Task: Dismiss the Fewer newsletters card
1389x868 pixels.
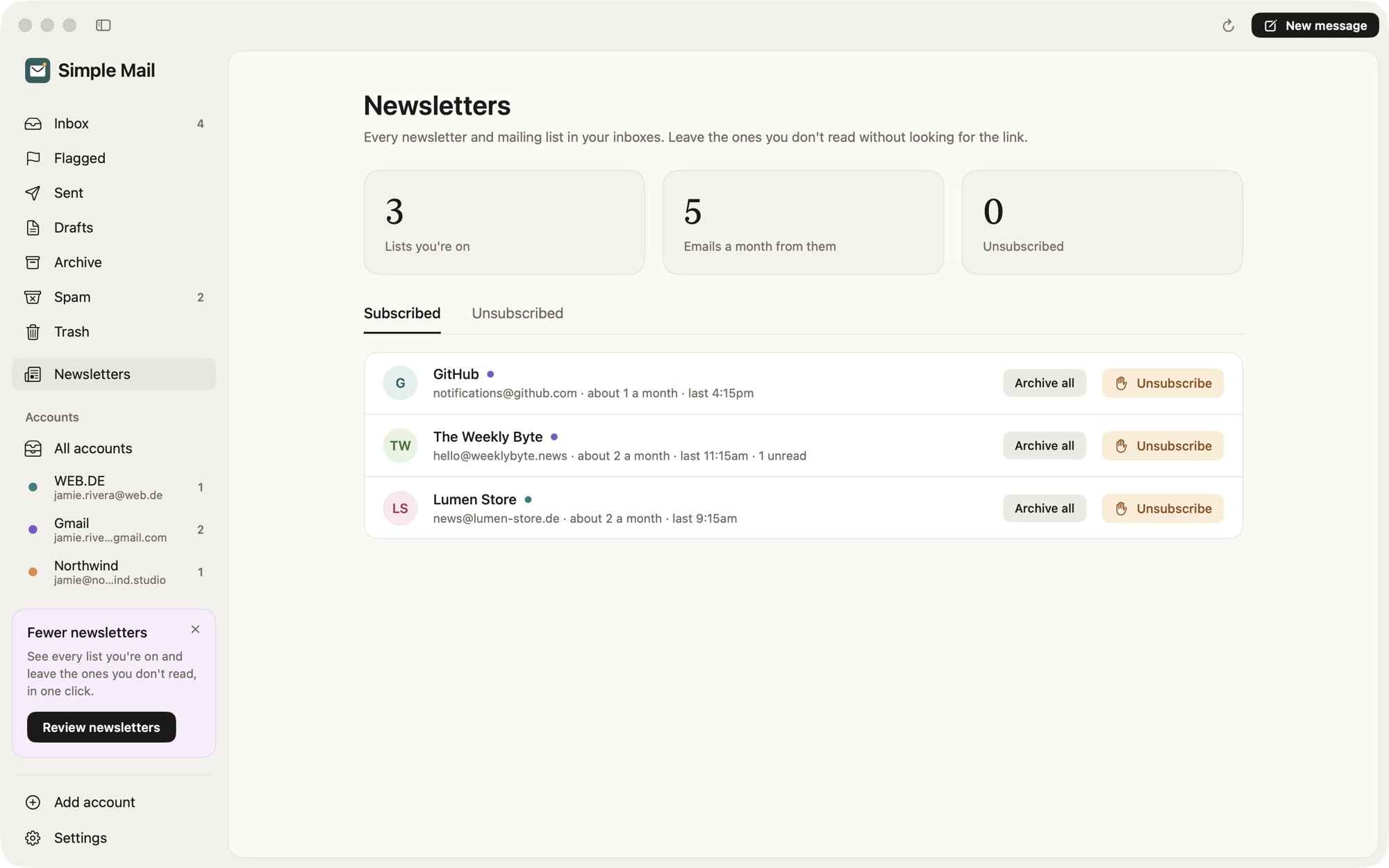Action: (195, 629)
